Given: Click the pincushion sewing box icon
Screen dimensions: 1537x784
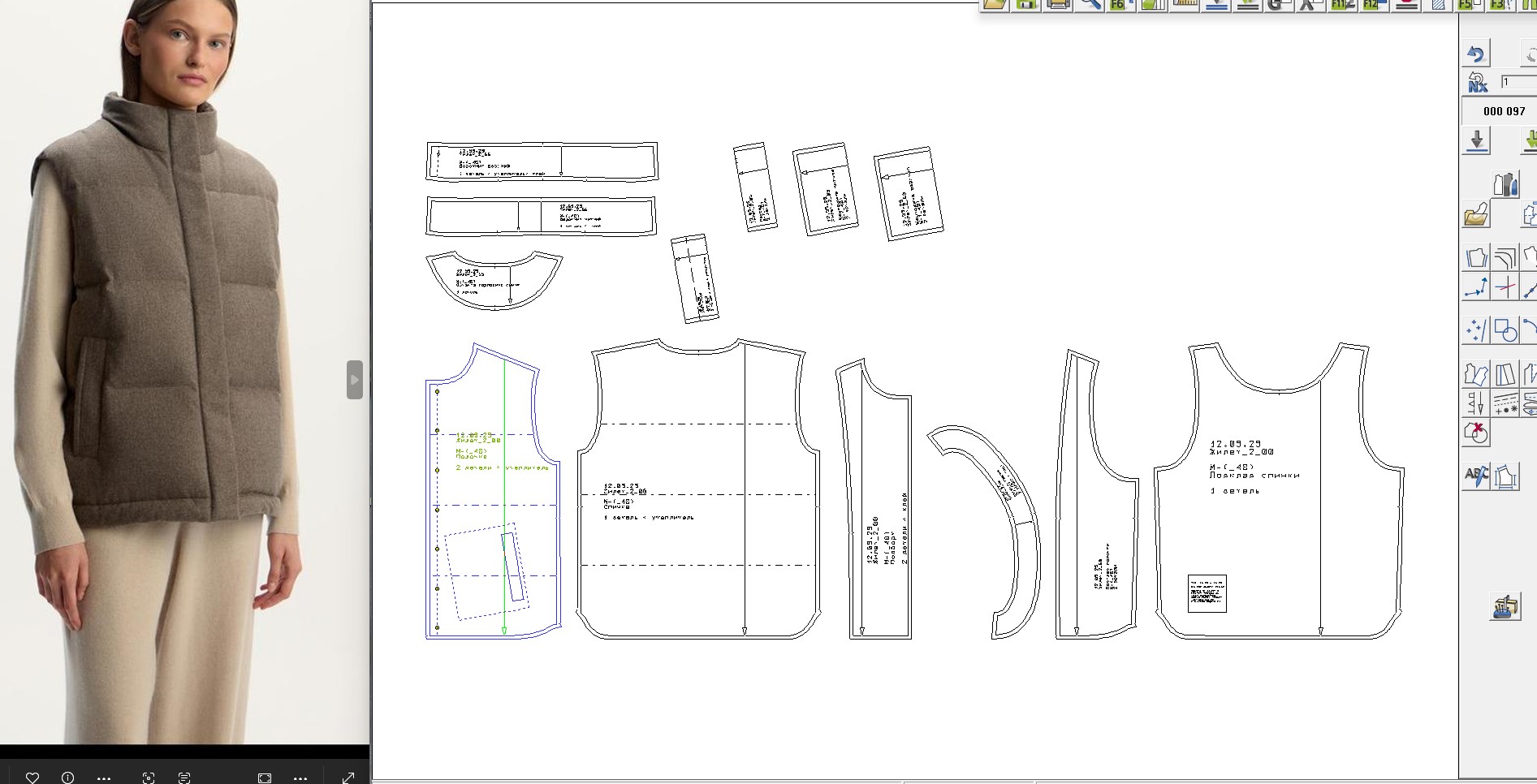Looking at the screenshot, I should [1505, 607].
